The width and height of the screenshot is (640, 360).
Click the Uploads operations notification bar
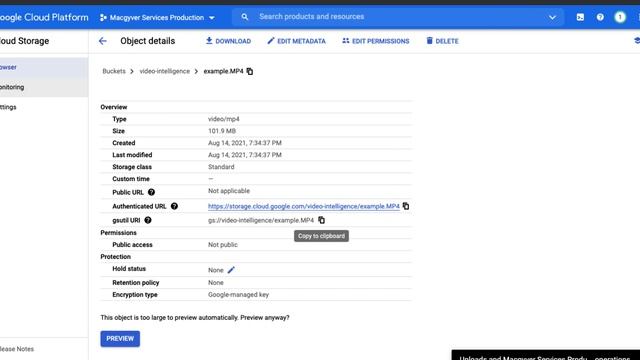(545, 355)
